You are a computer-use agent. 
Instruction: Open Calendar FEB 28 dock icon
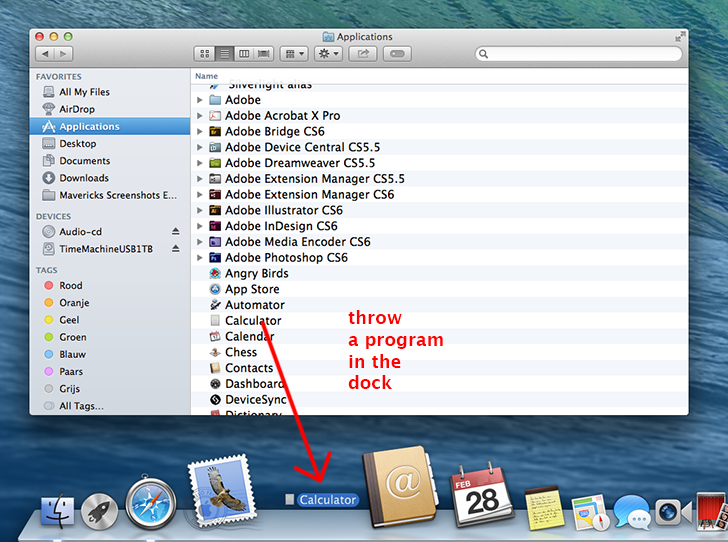pos(482,495)
